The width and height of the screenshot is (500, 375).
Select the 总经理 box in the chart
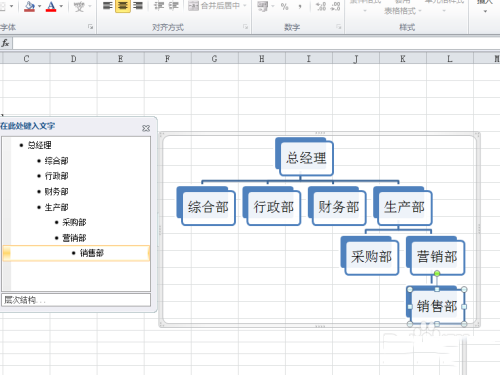click(x=306, y=158)
